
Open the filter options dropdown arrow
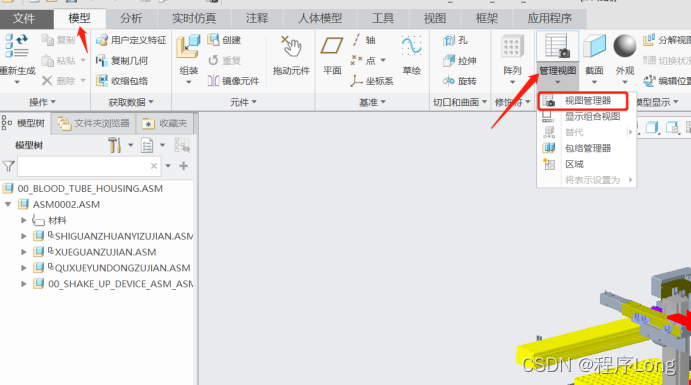(x=168, y=166)
